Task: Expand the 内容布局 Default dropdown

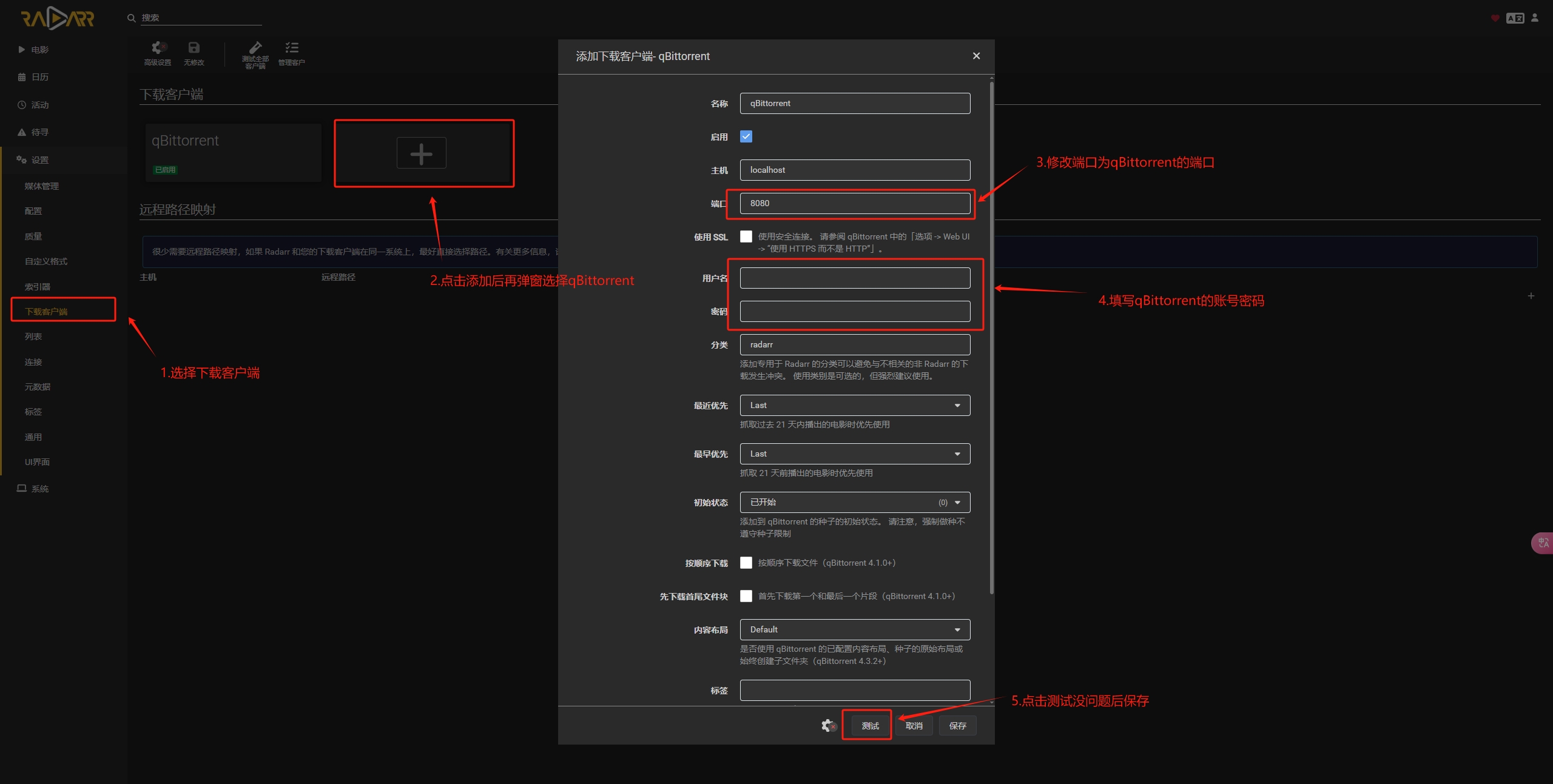Action: [x=855, y=629]
